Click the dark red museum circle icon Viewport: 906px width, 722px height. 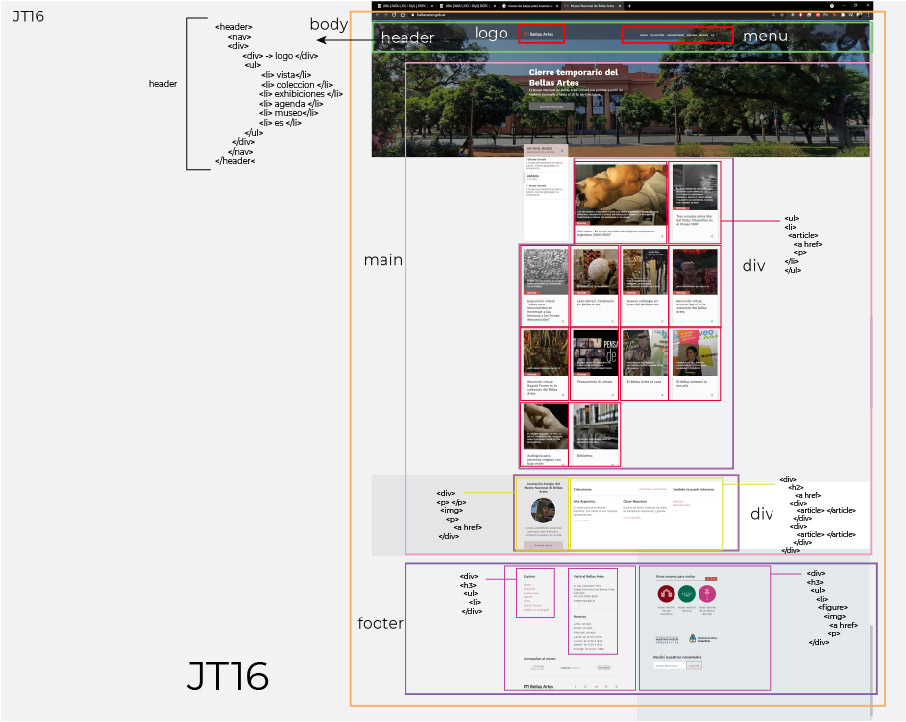(665, 593)
